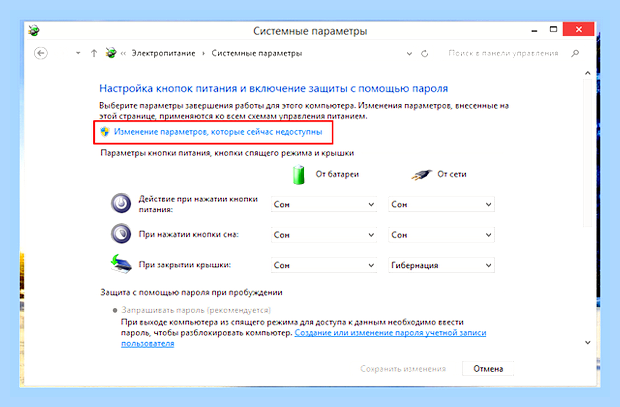620x407 pixels.
Task: Click label При нажатии кнопки сна
Action: 189,234
